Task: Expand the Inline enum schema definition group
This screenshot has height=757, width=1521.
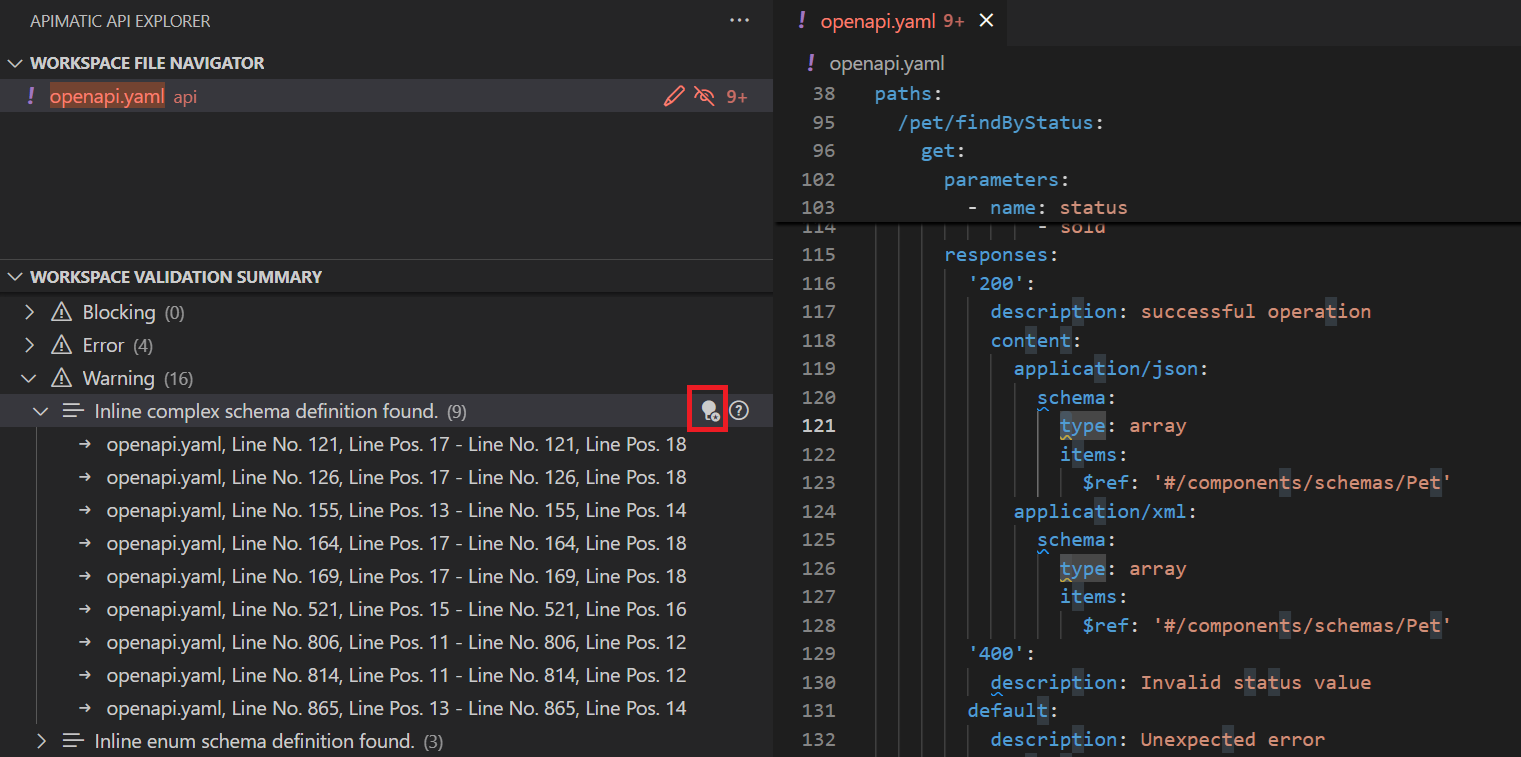Action: click(x=41, y=741)
